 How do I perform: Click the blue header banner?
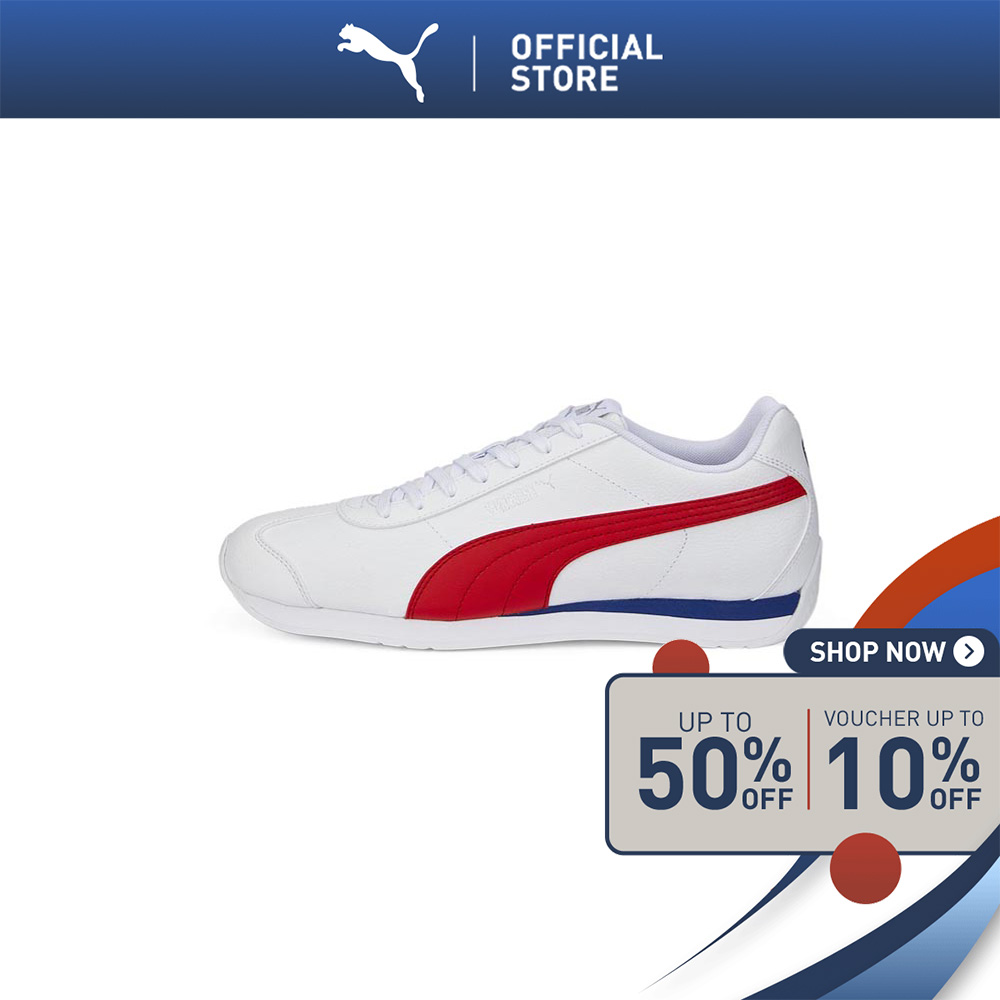(500, 59)
